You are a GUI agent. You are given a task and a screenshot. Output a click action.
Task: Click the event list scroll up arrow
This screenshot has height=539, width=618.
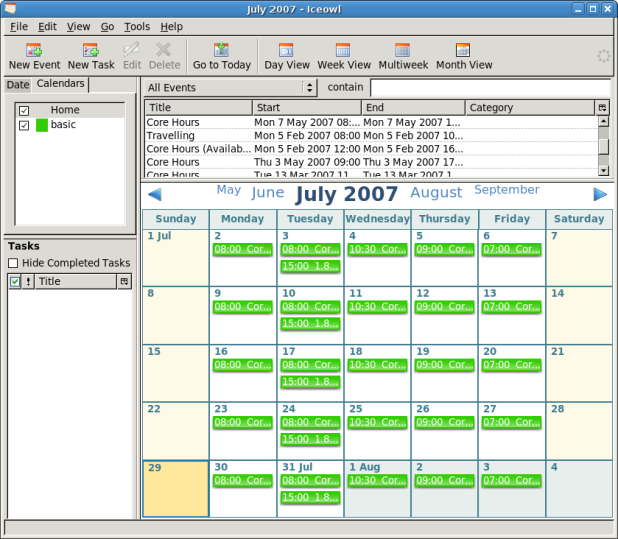click(603, 121)
